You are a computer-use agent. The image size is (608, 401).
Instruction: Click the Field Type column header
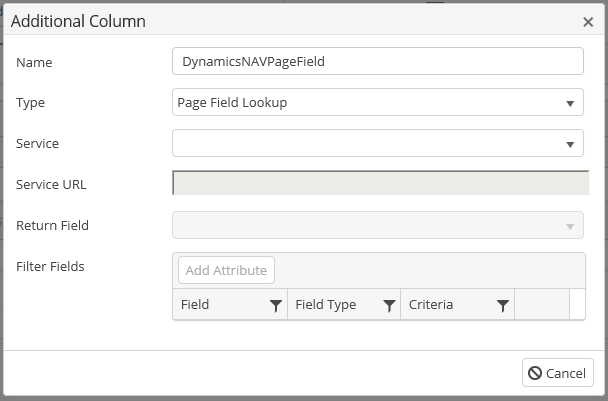point(344,304)
